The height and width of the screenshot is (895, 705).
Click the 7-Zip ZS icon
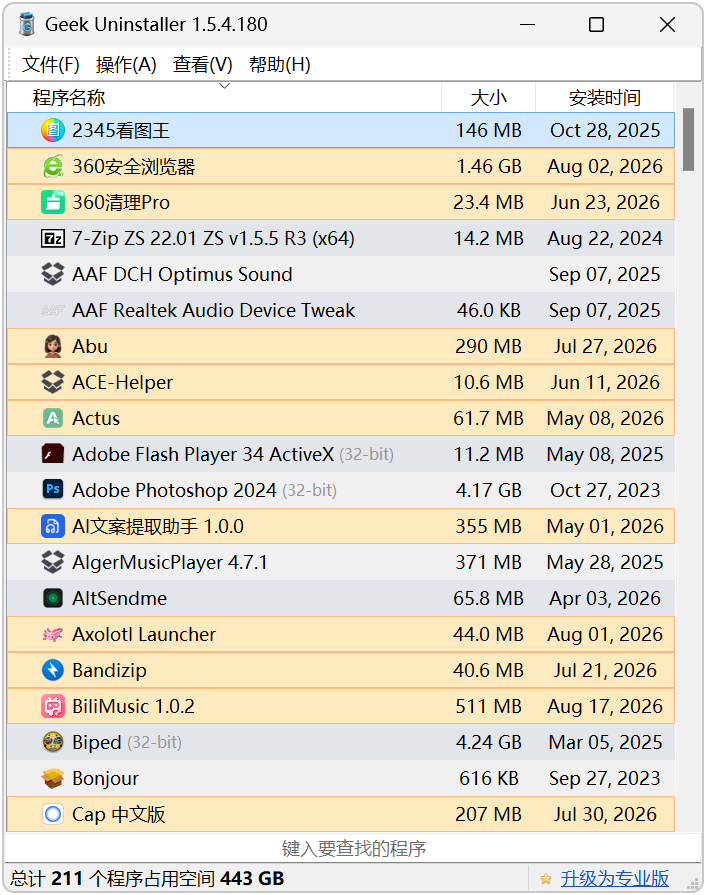click(53, 238)
